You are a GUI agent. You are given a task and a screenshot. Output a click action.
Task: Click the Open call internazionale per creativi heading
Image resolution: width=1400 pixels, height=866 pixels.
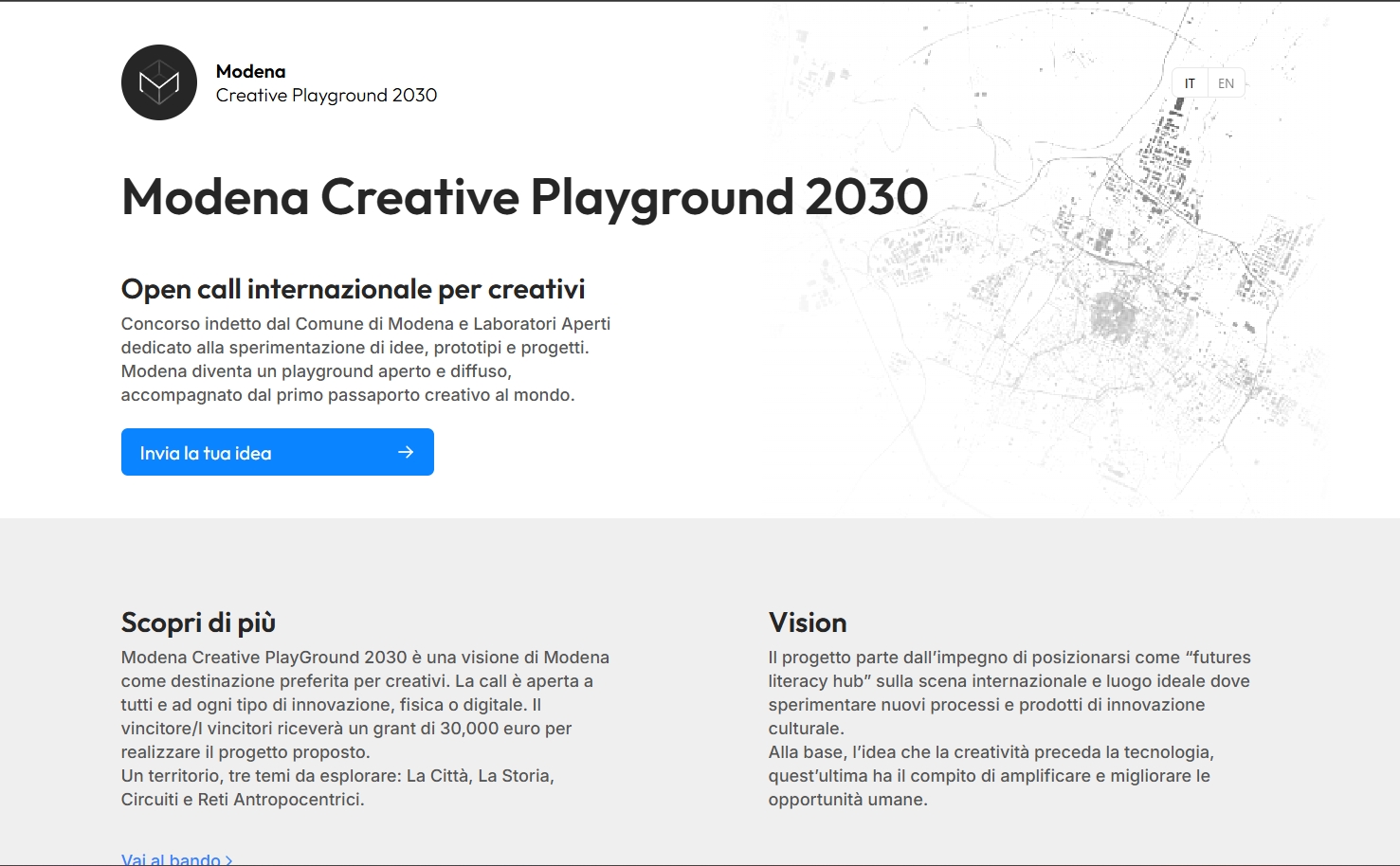pyautogui.click(x=353, y=289)
